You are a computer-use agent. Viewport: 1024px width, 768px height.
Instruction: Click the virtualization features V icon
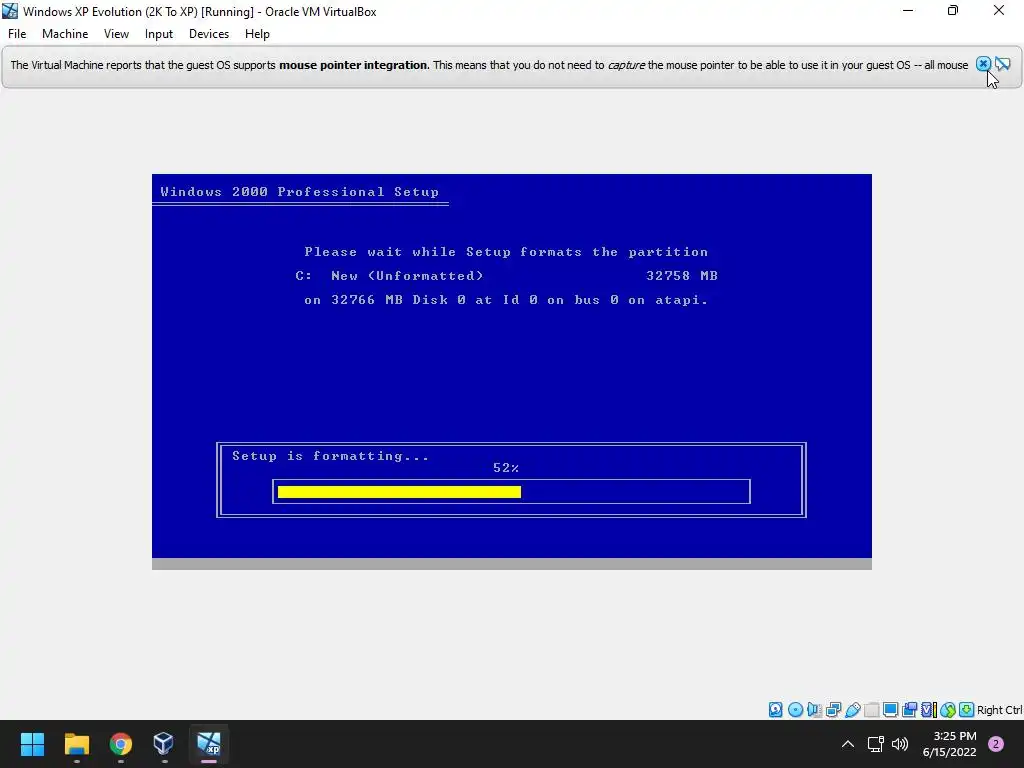tap(929, 710)
